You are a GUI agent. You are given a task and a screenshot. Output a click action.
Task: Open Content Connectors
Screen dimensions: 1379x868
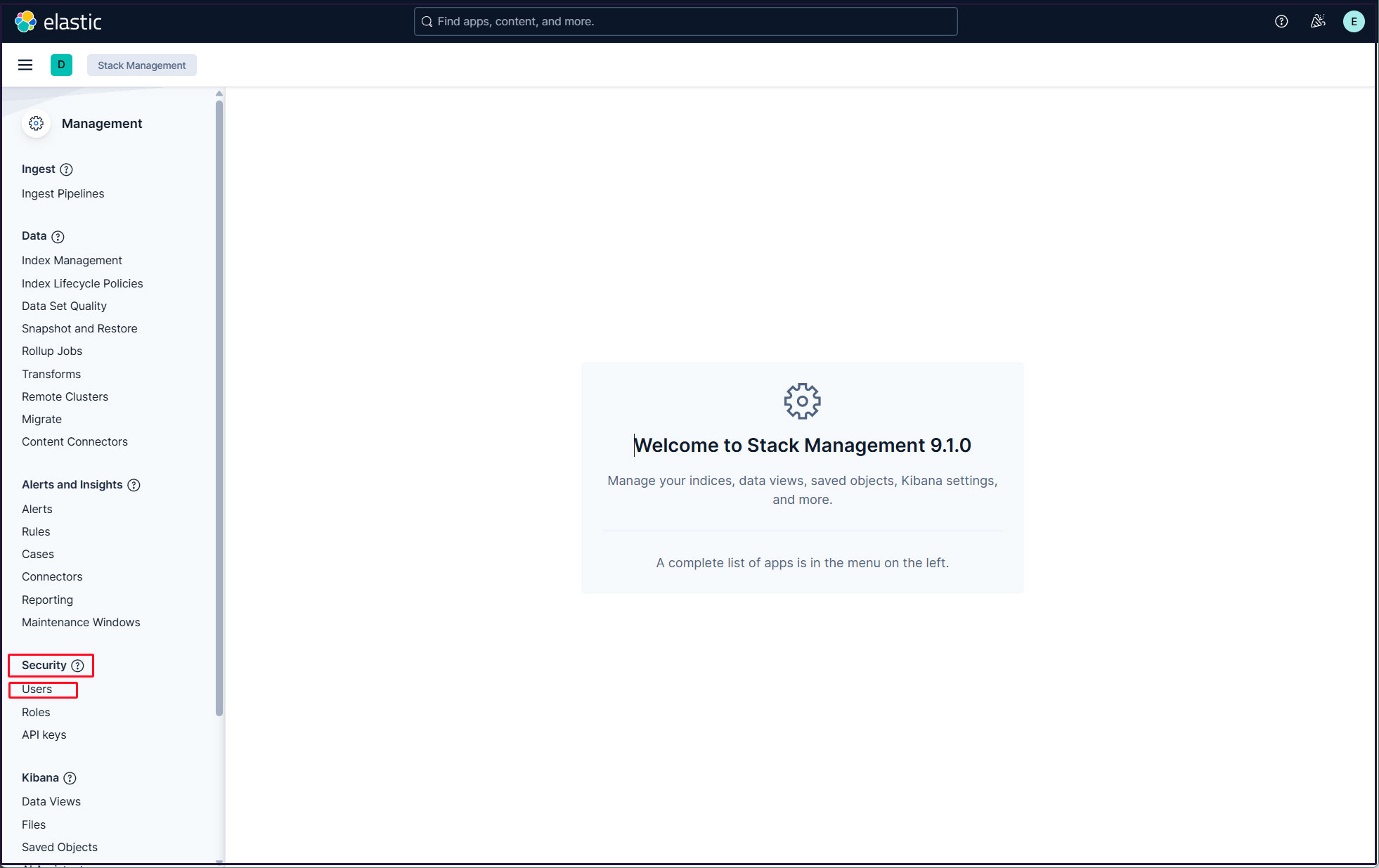(75, 441)
